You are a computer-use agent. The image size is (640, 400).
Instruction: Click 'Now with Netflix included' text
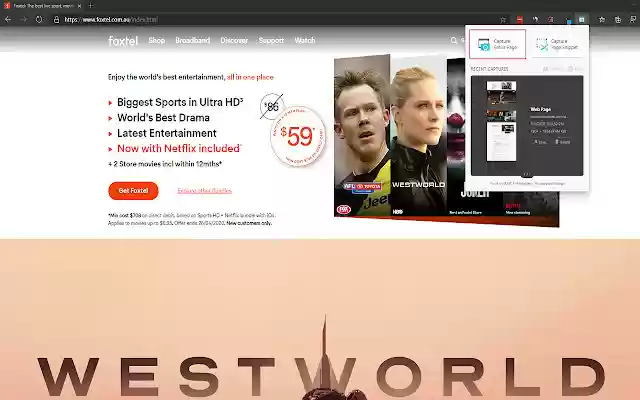(178, 149)
